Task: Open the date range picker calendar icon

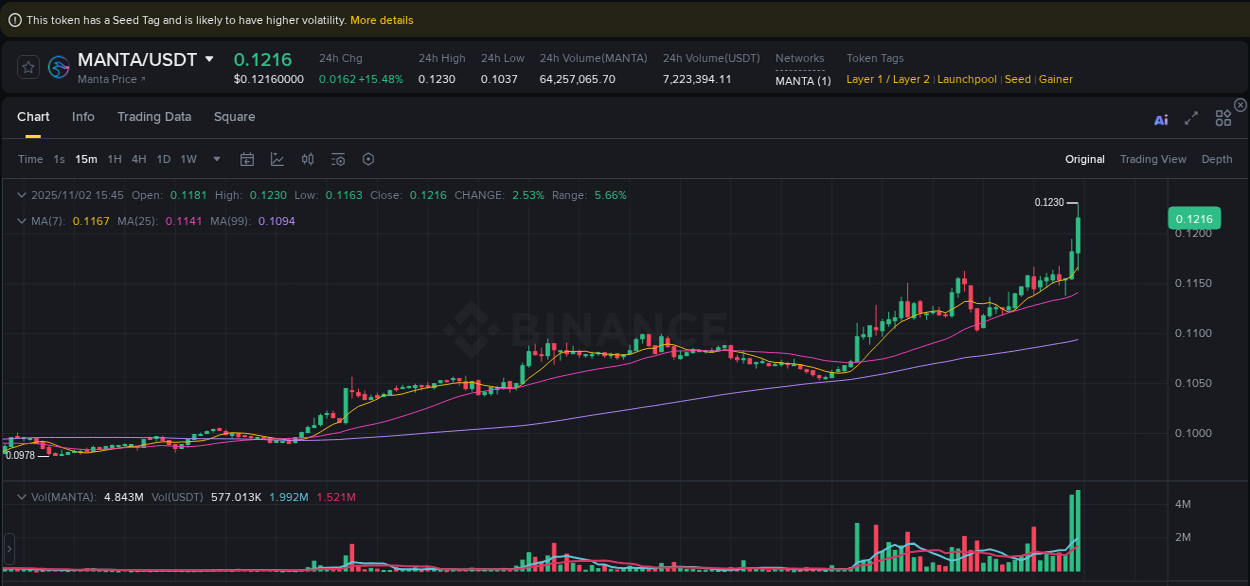Action: [247, 159]
